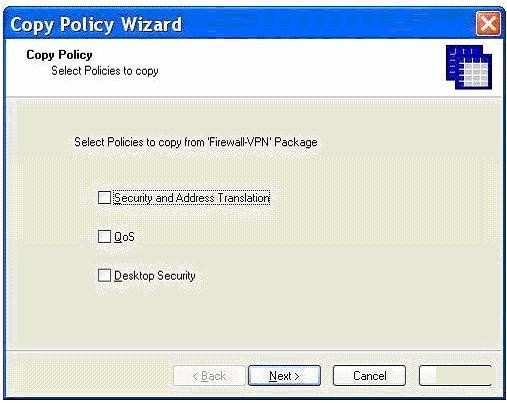Cancel the copy policy wizard
Screen dimensions: 507x403
pyautogui.click(x=369, y=376)
